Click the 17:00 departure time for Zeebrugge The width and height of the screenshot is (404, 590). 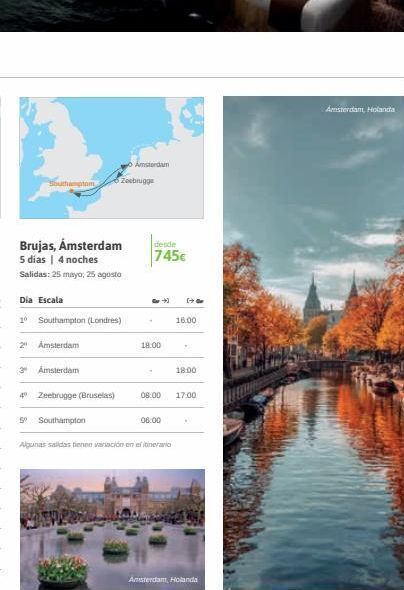click(x=186, y=395)
